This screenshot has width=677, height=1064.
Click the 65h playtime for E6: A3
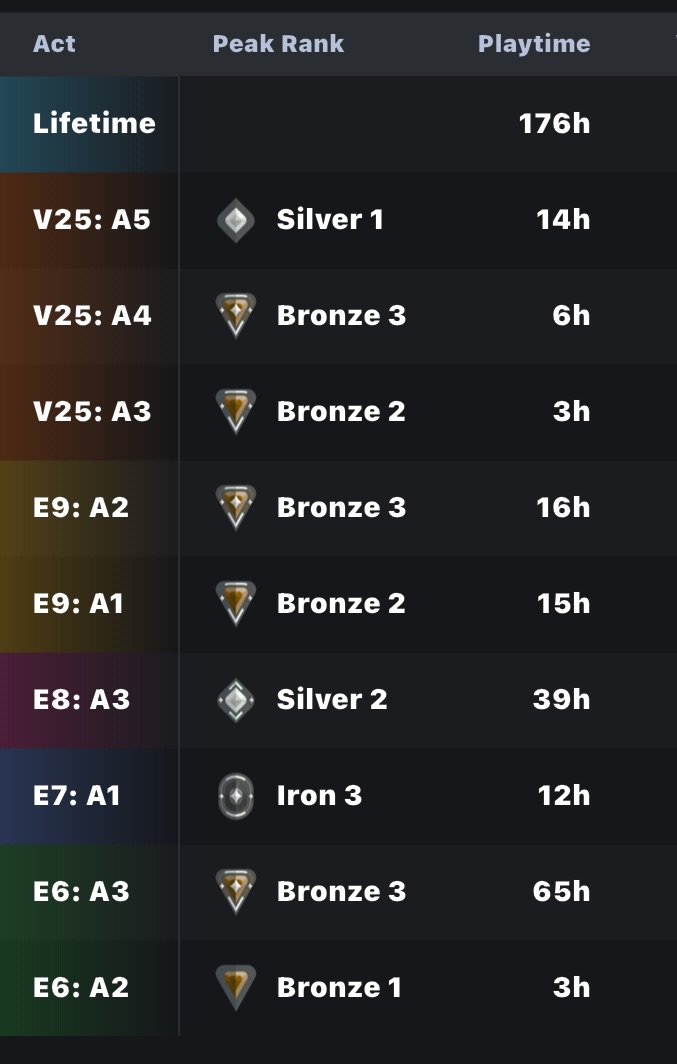(561, 891)
